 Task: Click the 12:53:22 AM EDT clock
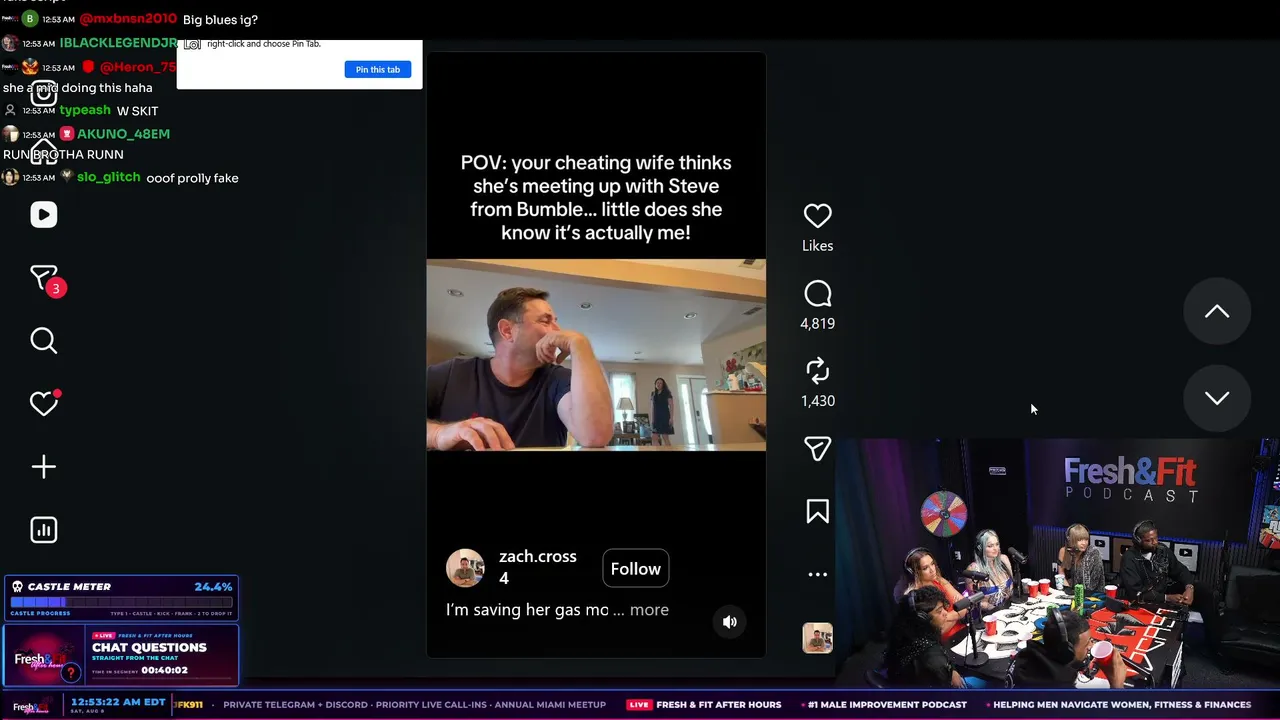click(118, 703)
